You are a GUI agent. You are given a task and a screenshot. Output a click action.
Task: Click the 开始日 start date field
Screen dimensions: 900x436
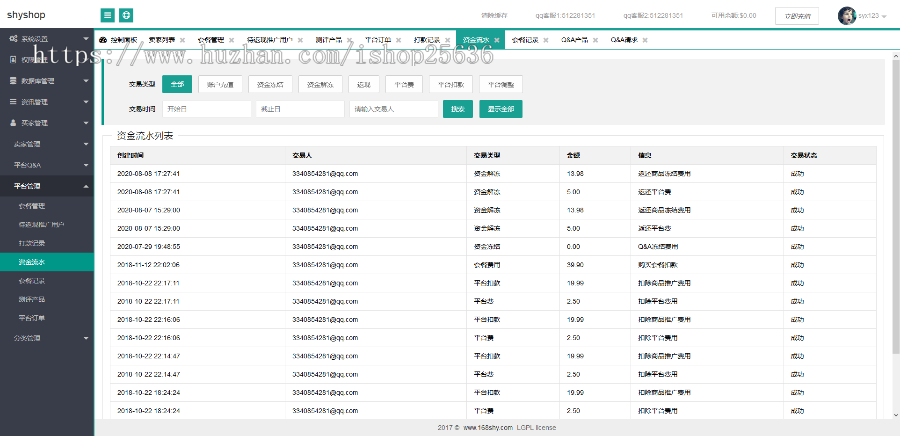pyautogui.click(x=206, y=109)
